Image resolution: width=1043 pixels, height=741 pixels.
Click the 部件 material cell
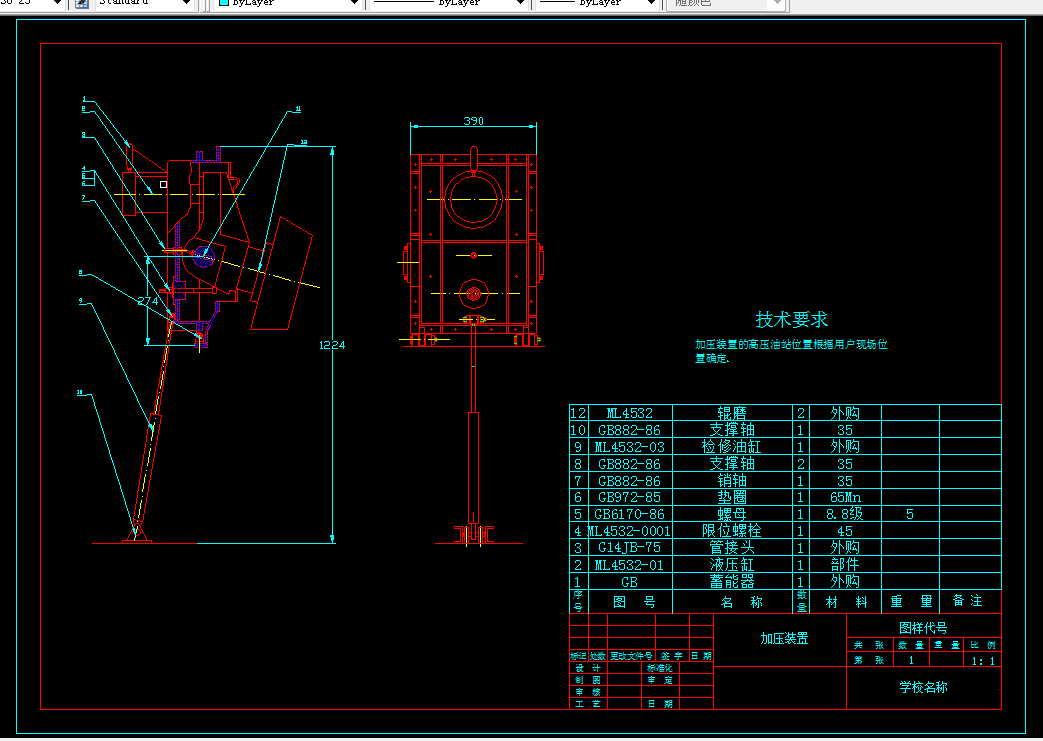845,565
